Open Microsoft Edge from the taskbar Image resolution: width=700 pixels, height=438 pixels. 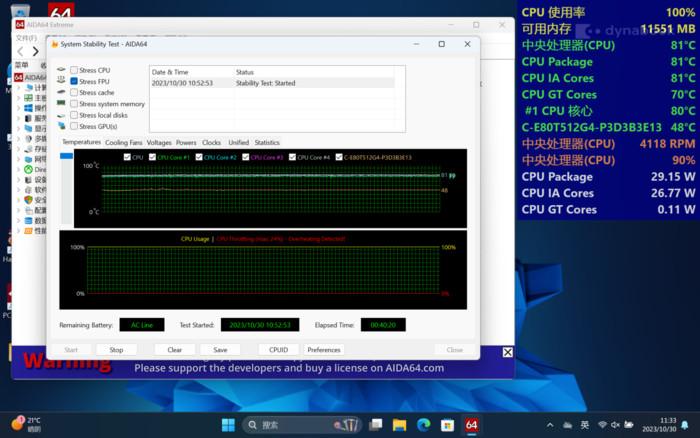click(423, 425)
